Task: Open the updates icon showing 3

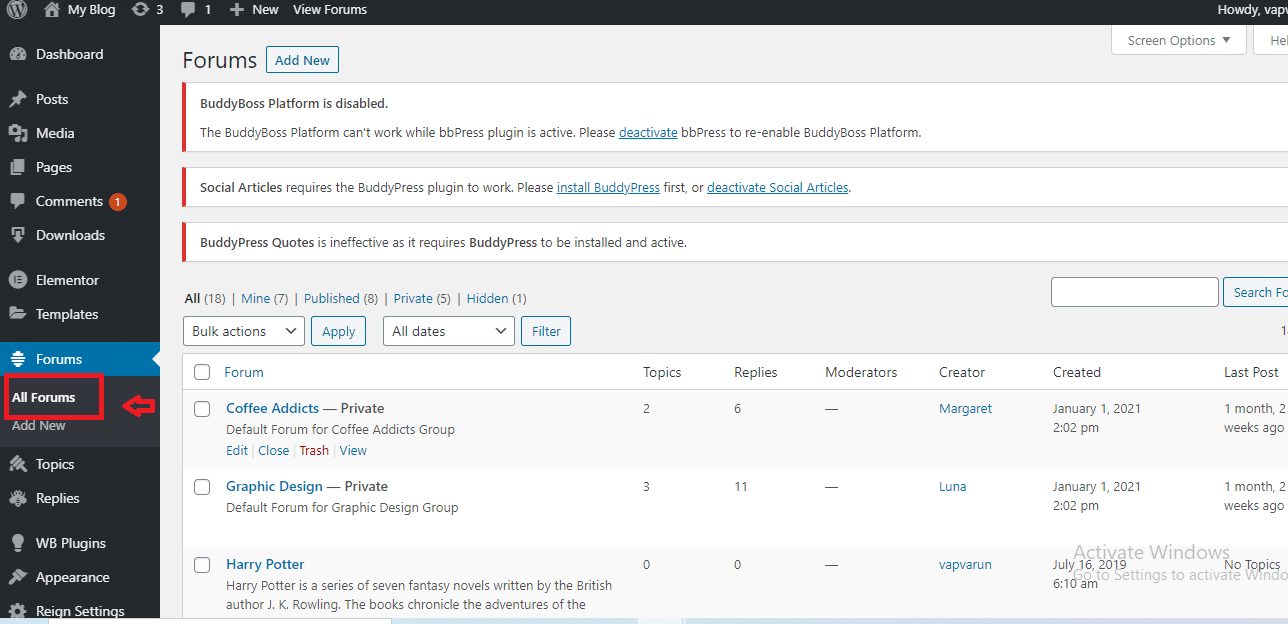Action: tap(141, 9)
